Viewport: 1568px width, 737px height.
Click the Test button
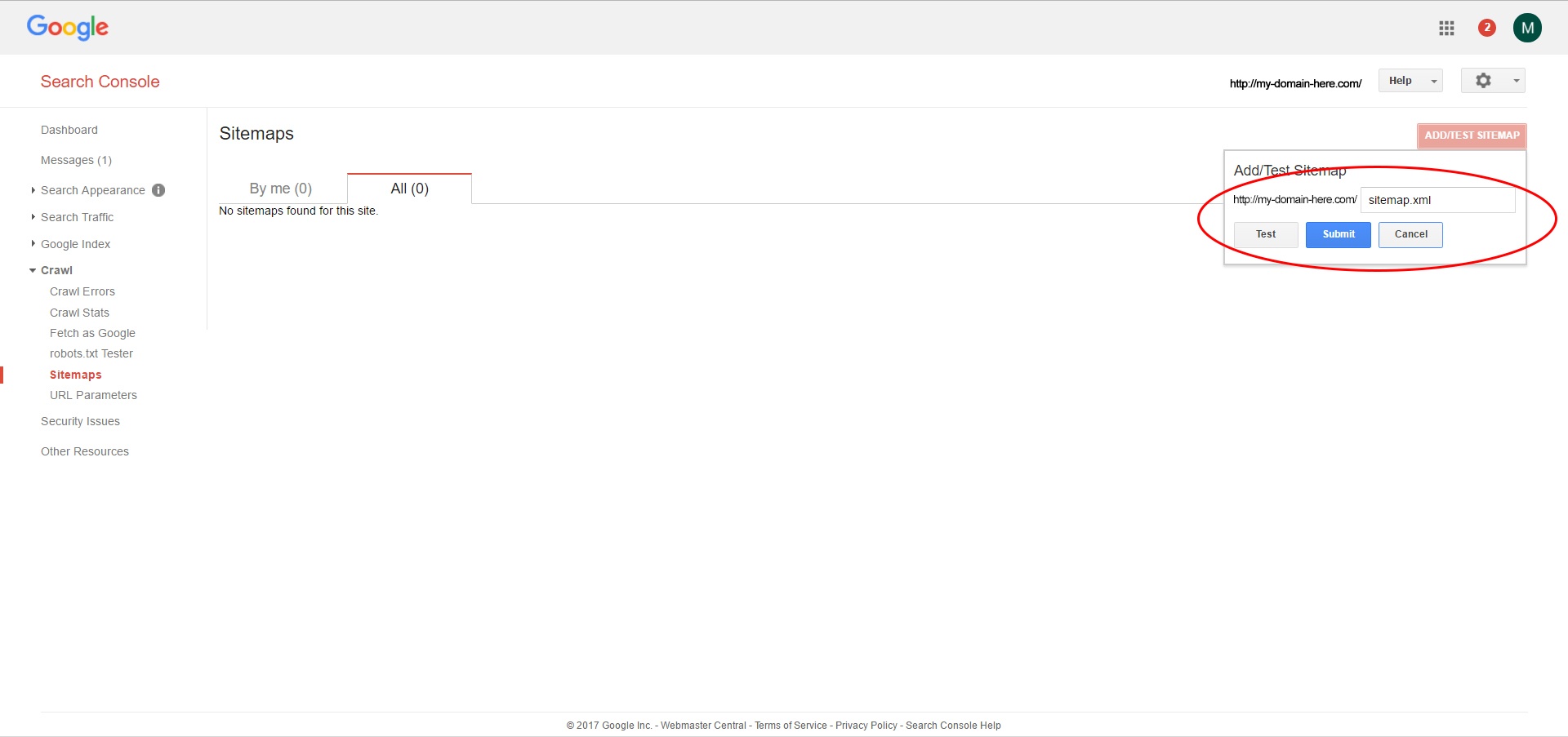[1266, 234]
